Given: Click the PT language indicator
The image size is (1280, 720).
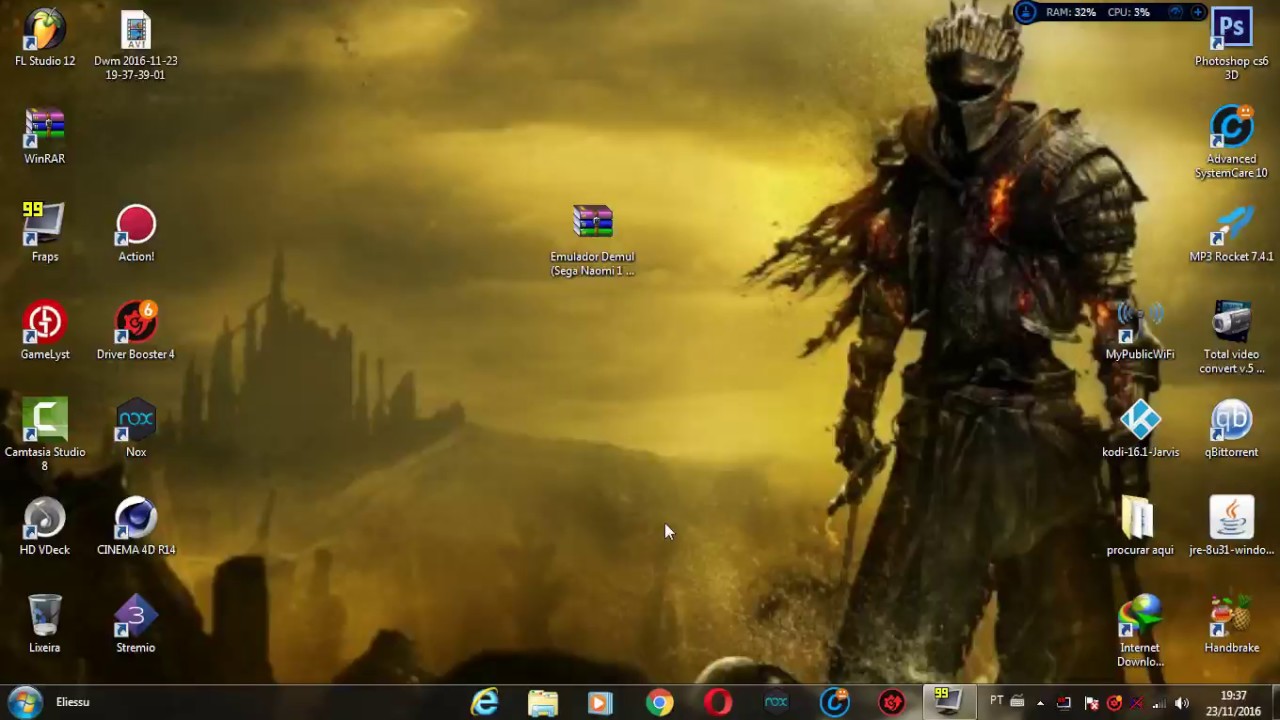Looking at the screenshot, I should [x=996, y=701].
